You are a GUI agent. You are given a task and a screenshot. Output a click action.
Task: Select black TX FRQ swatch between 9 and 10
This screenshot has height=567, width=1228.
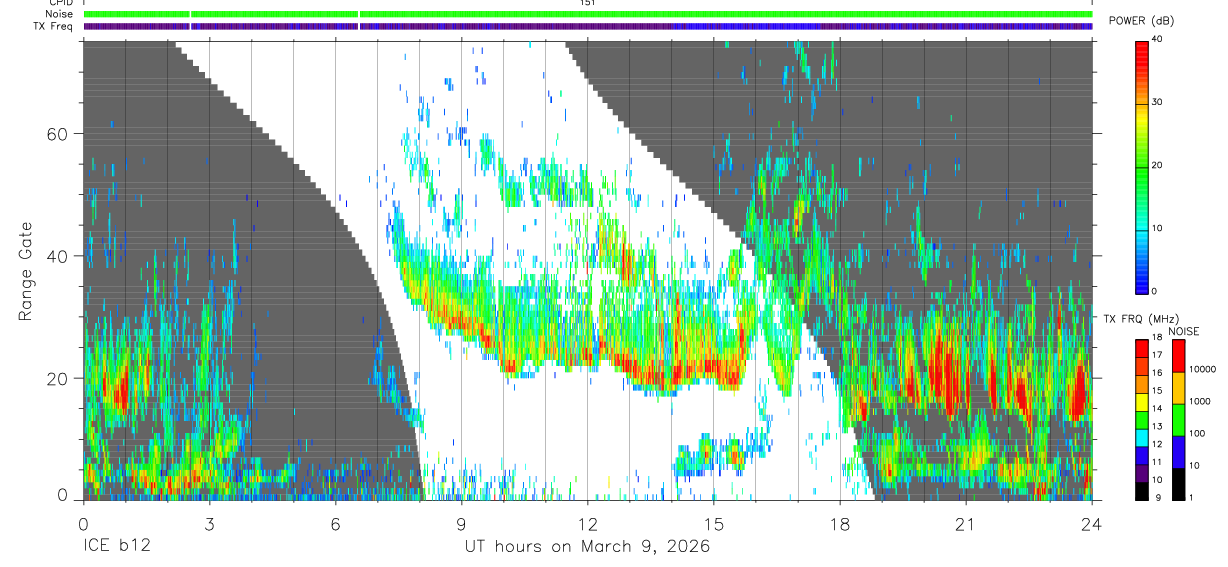click(1142, 489)
